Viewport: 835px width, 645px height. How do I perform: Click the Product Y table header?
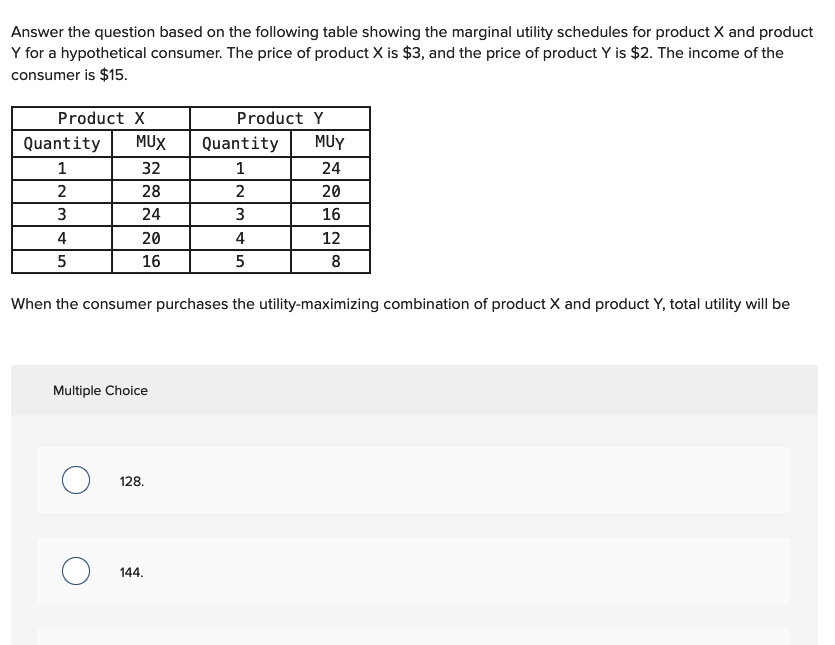click(280, 118)
